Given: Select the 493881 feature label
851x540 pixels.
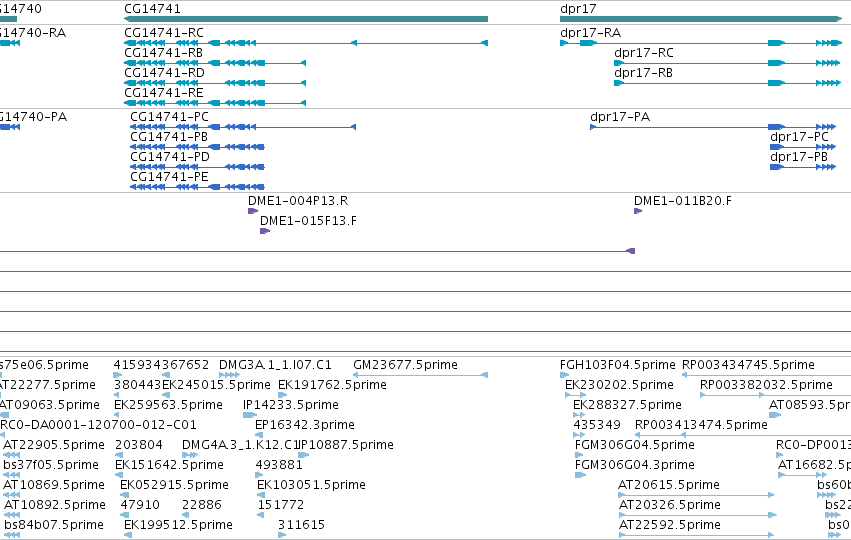Looking at the screenshot, I should (279, 465).
